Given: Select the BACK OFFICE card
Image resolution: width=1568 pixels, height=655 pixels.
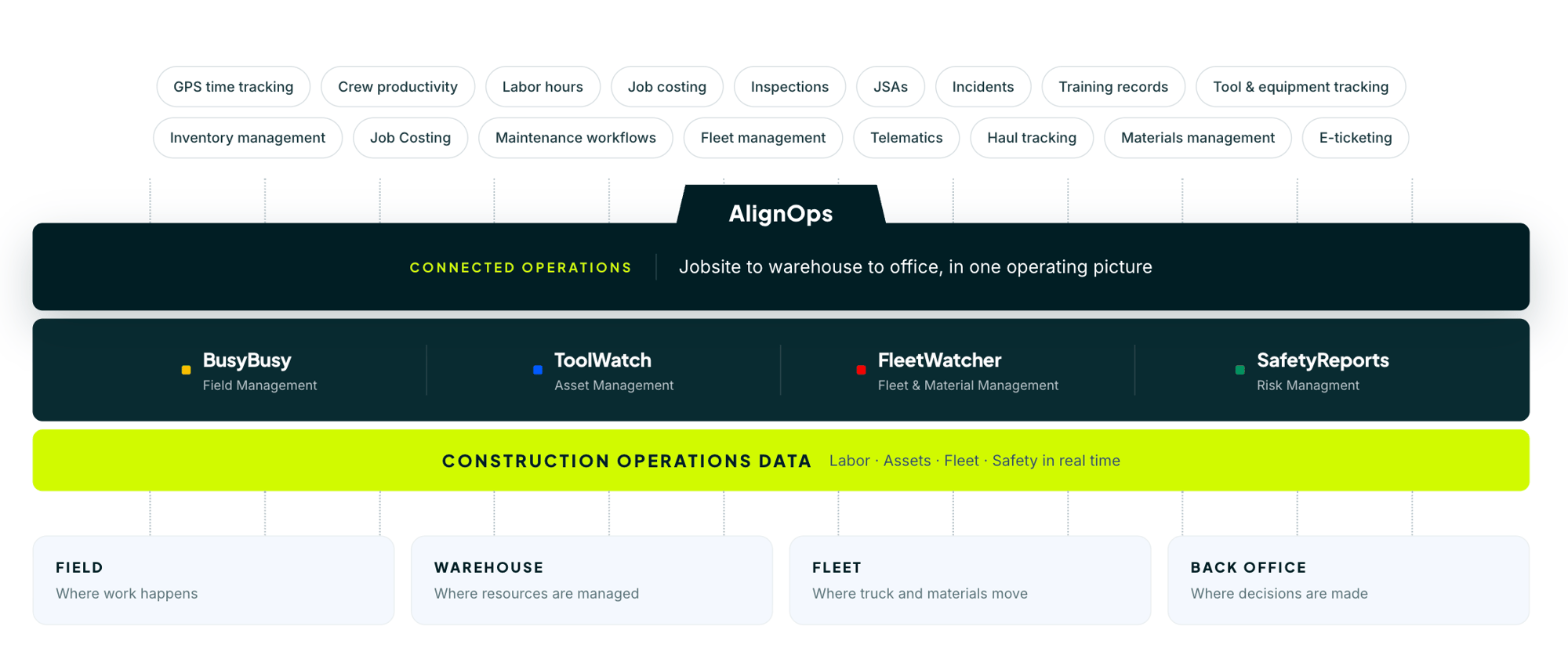Looking at the screenshot, I should click(x=1348, y=581).
